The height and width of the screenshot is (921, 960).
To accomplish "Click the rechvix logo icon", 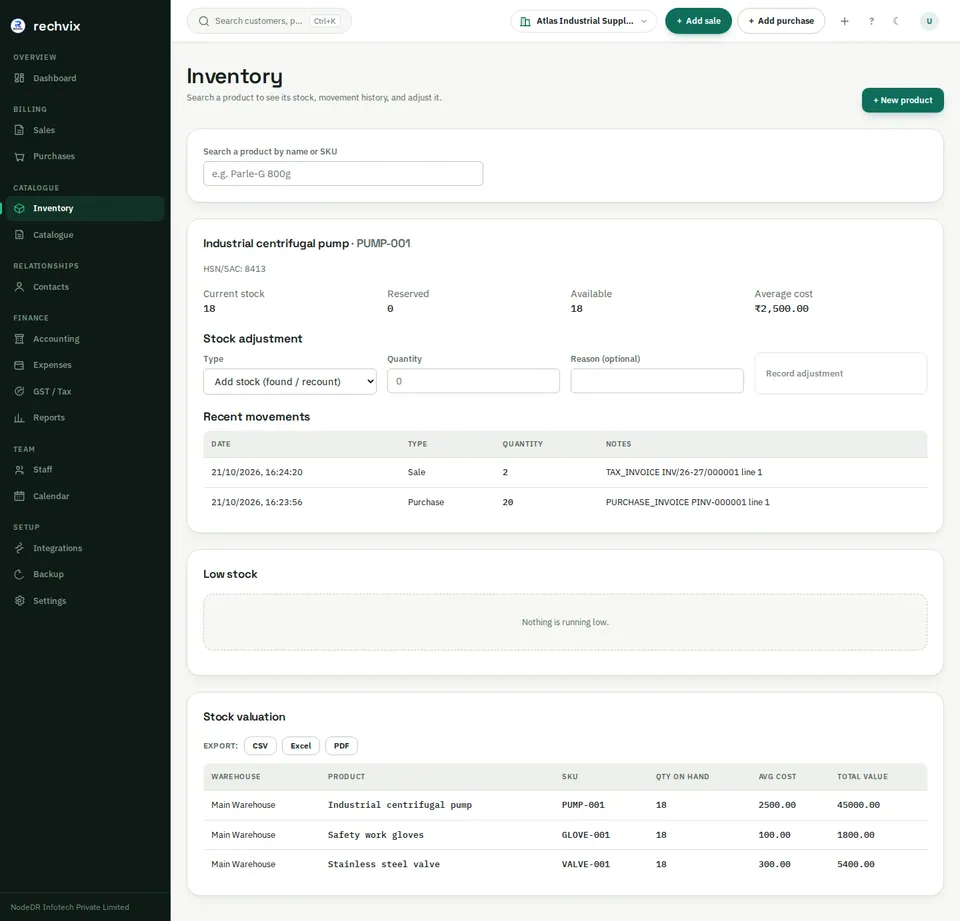I will tap(18, 26).
